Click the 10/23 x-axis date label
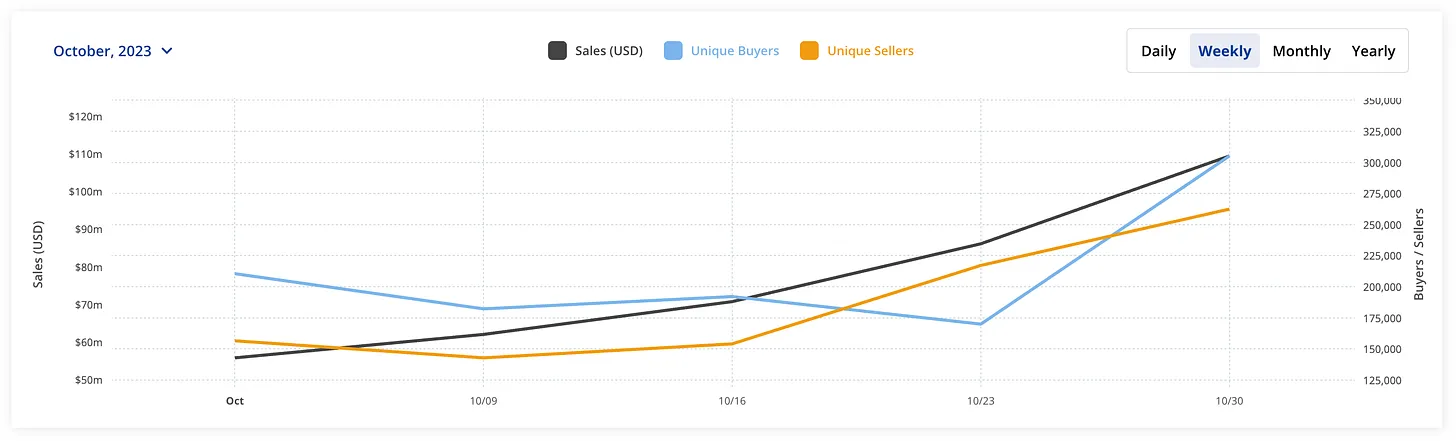The height and width of the screenshot is (441, 1456). (980, 400)
